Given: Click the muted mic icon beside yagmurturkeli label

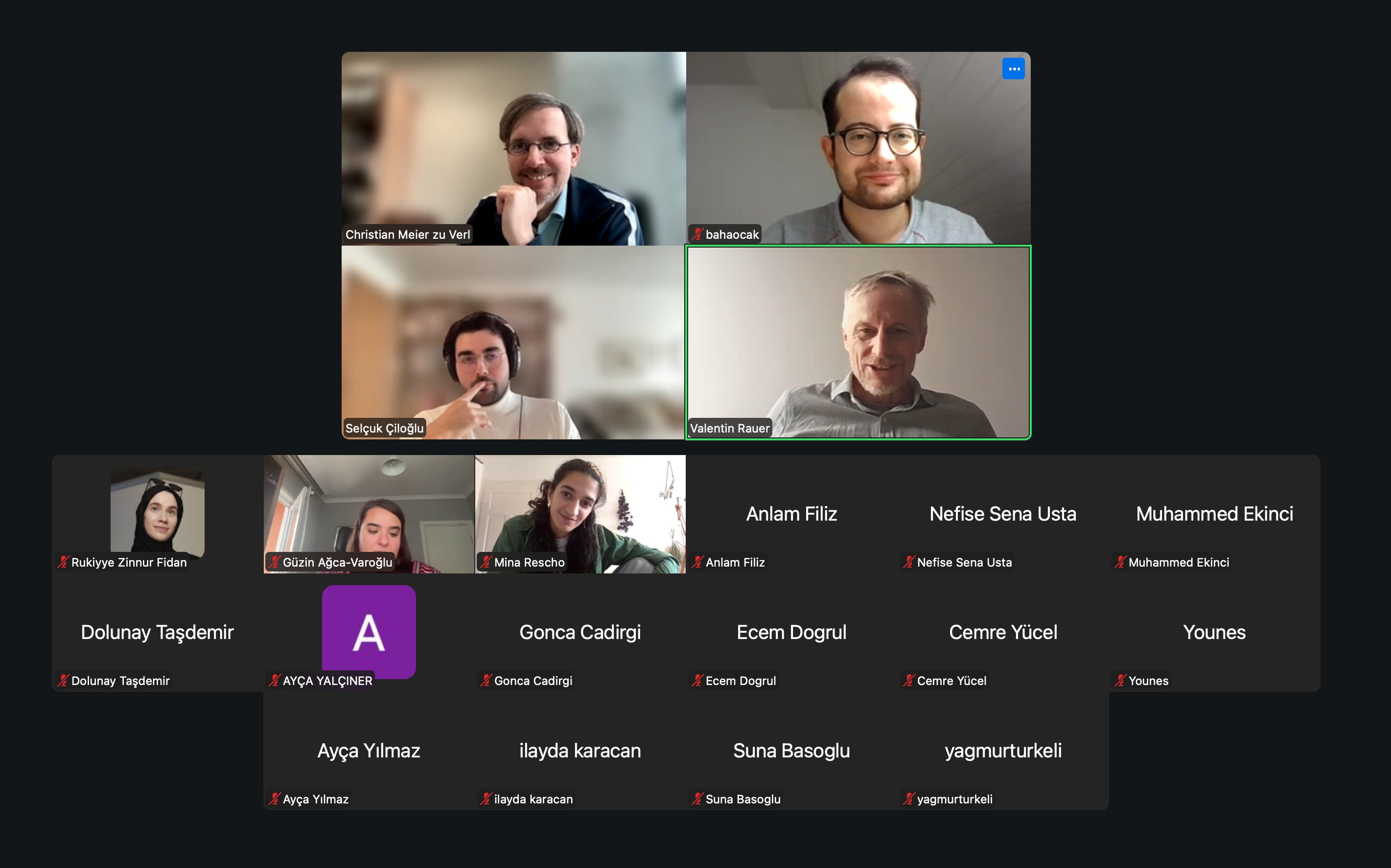Looking at the screenshot, I should (908, 799).
